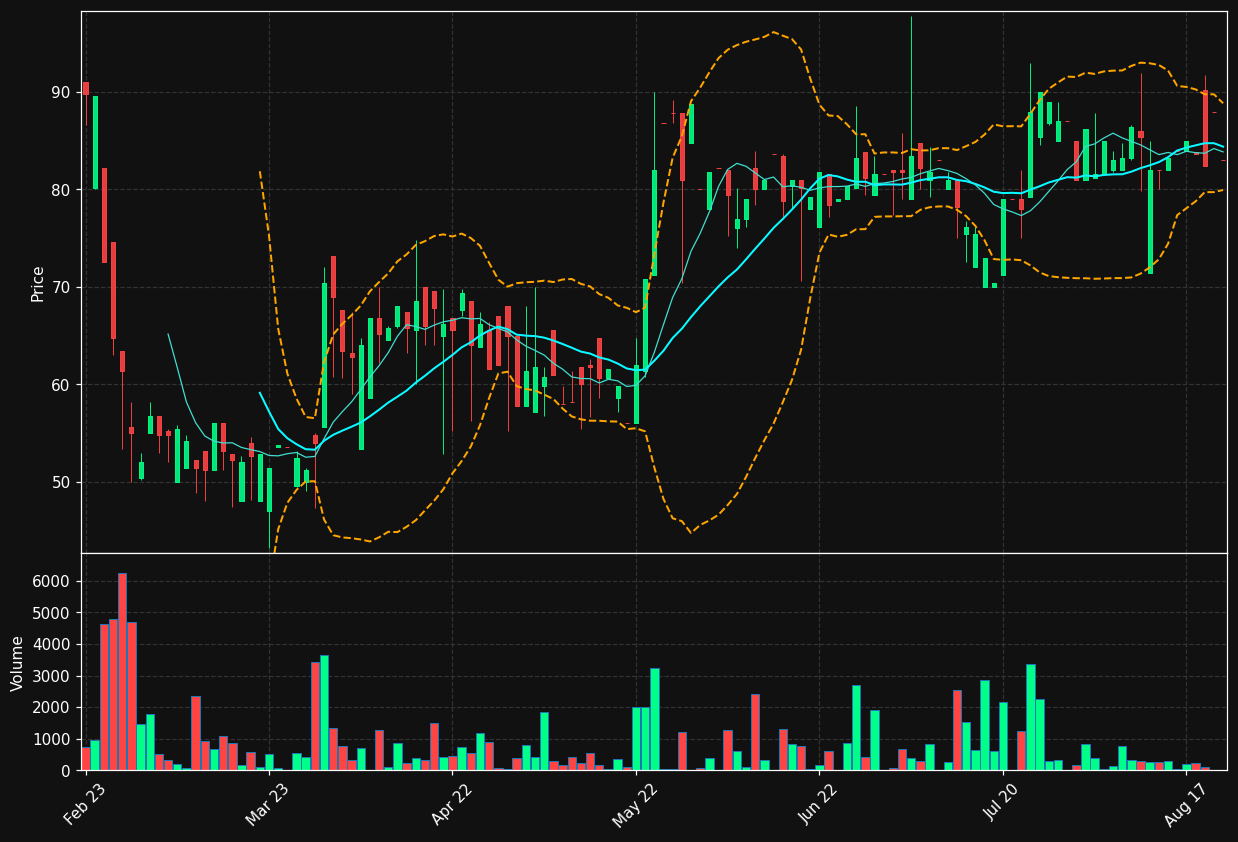Click the 'Mar 23' date label
This screenshot has height=842, width=1238.
coord(268,804)
